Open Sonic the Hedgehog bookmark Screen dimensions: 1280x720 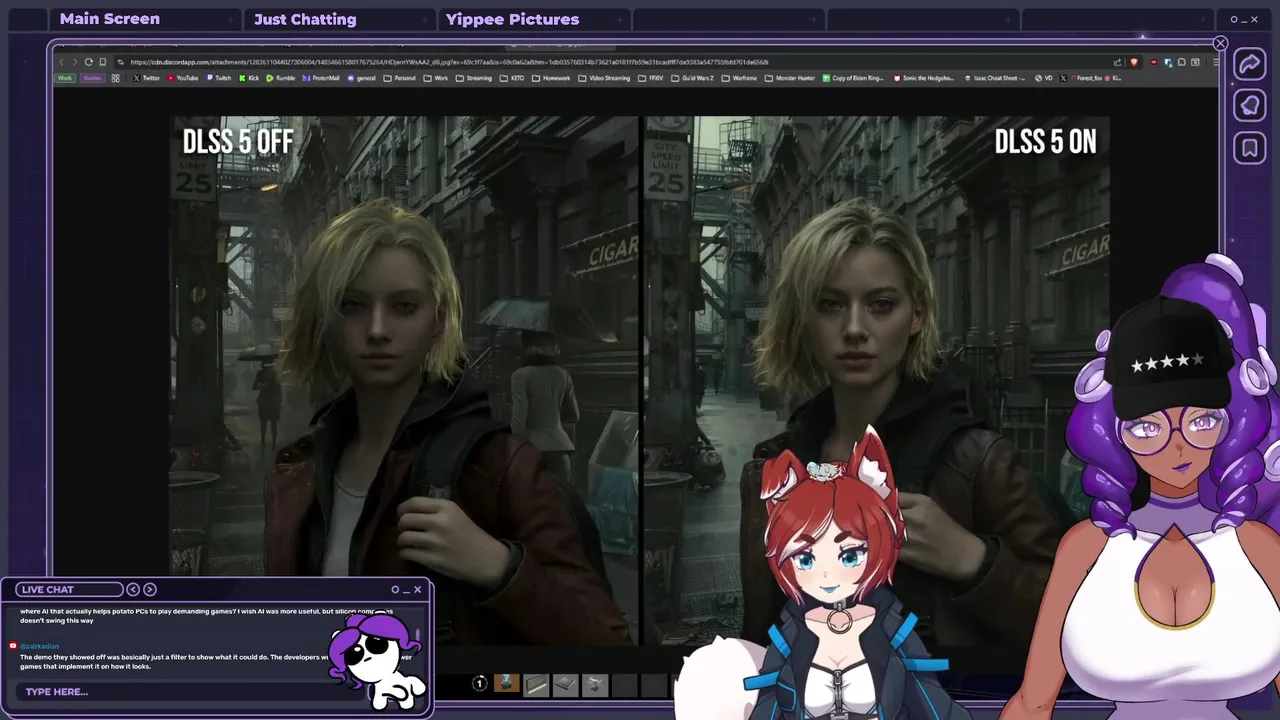(x=923, y=78)
